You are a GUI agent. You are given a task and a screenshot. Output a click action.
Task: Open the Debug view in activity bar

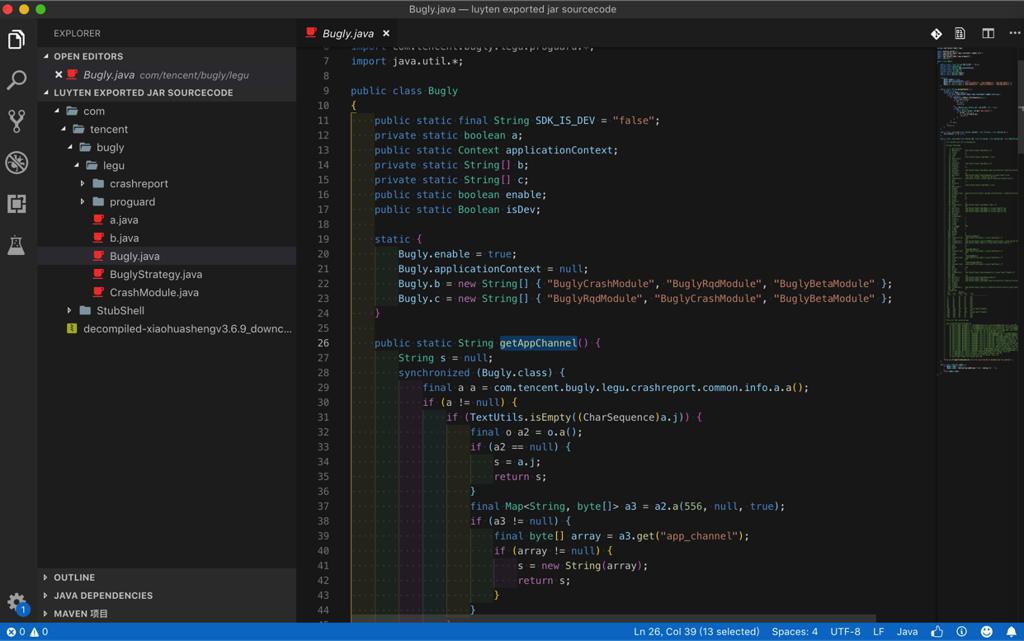click(x=17, y=162)
